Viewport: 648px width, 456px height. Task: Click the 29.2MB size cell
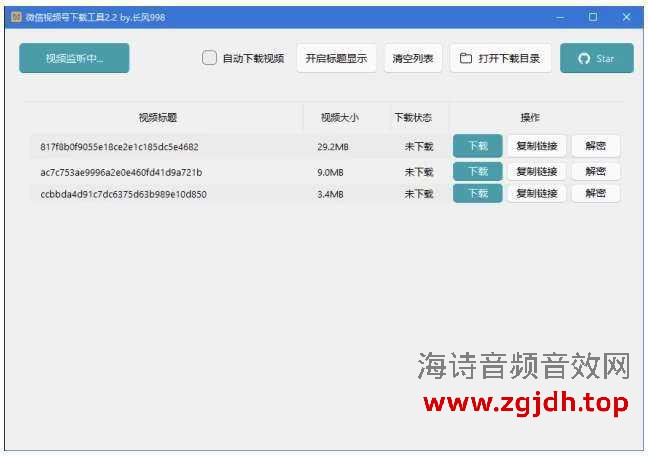[x=333, y=147]
